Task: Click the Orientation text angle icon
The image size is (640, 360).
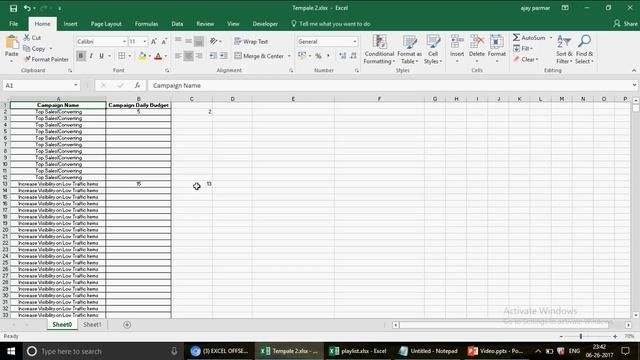Action: tap(214, 41)
